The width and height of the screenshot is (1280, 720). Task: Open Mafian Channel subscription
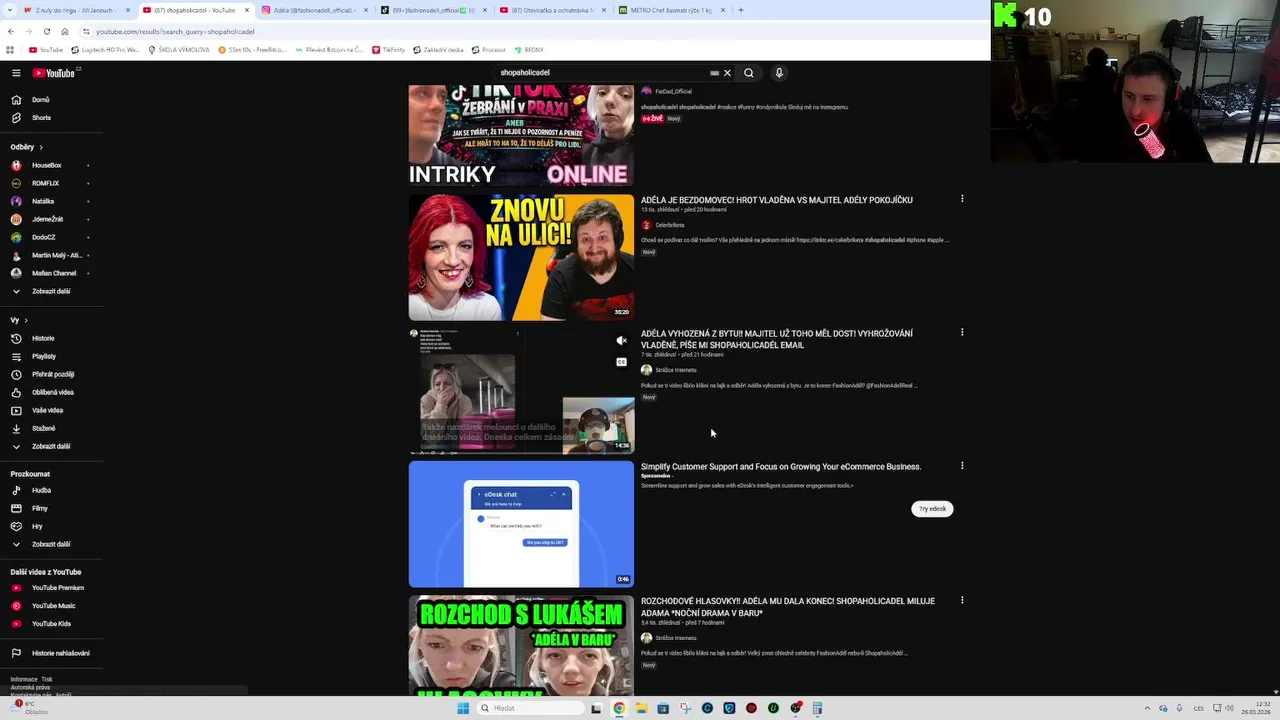53,274
